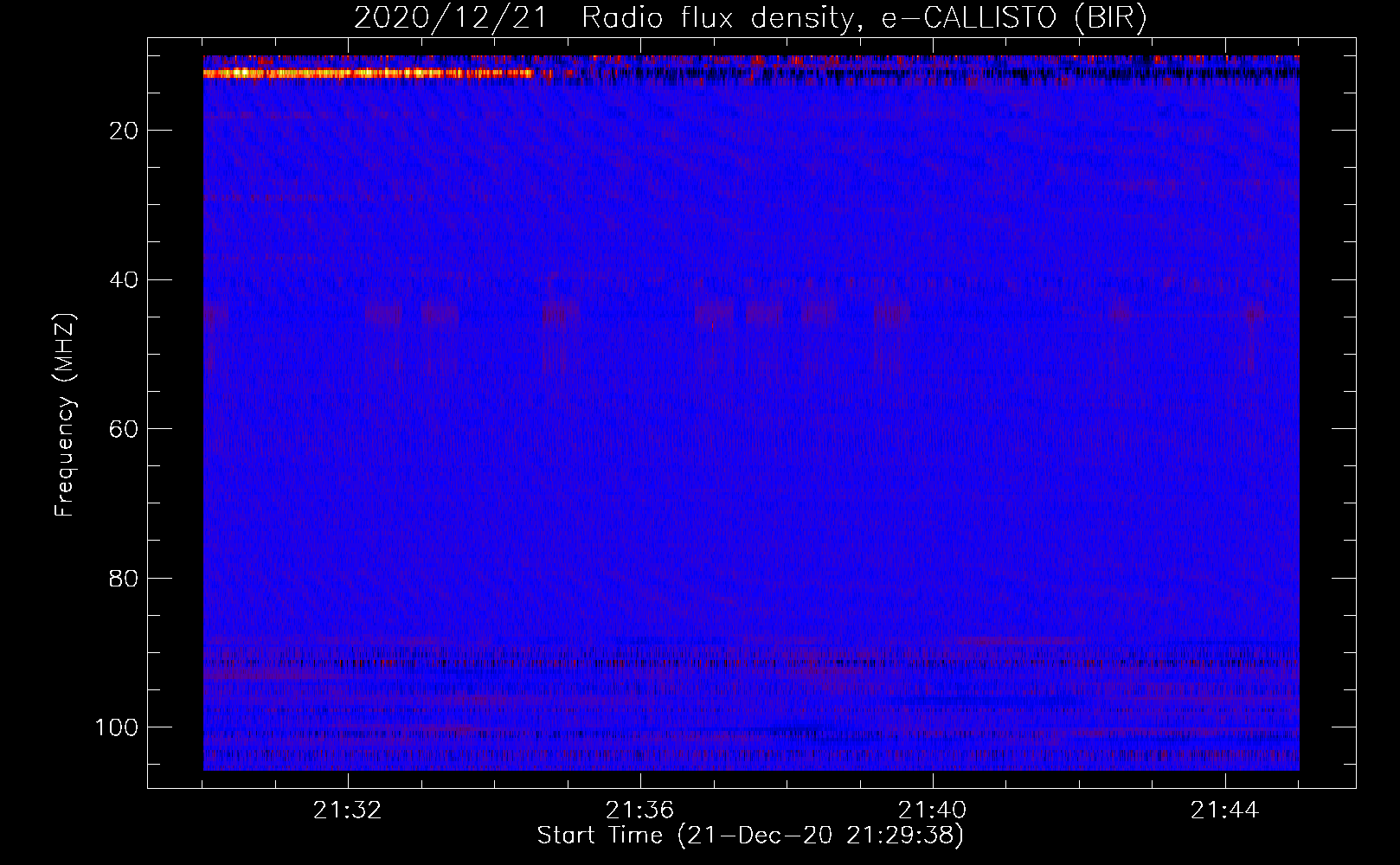Click the Frequency (MHZ) axis label
Viewport: 1400px width, 865px height.
point(65,414)
